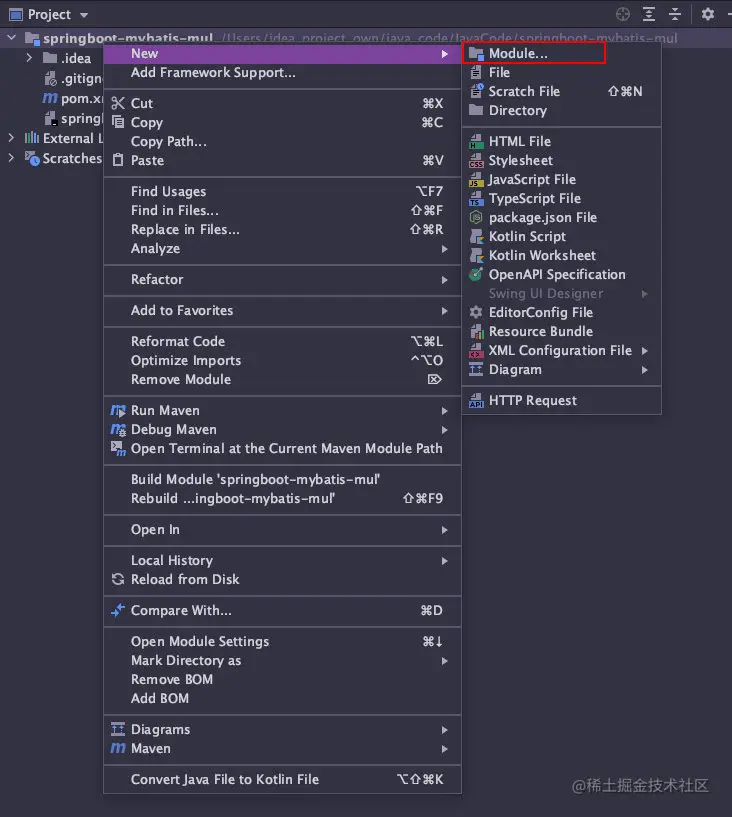Screen dimensions: 732x817
Task: Click the Module... submenu entry
Action: coord(562,53)
